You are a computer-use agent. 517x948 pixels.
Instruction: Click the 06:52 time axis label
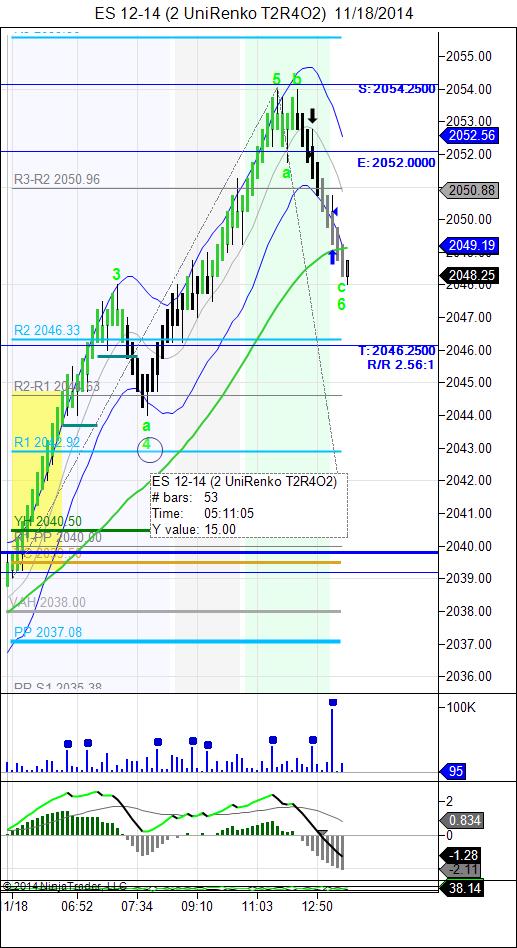[x=77, y=906]
